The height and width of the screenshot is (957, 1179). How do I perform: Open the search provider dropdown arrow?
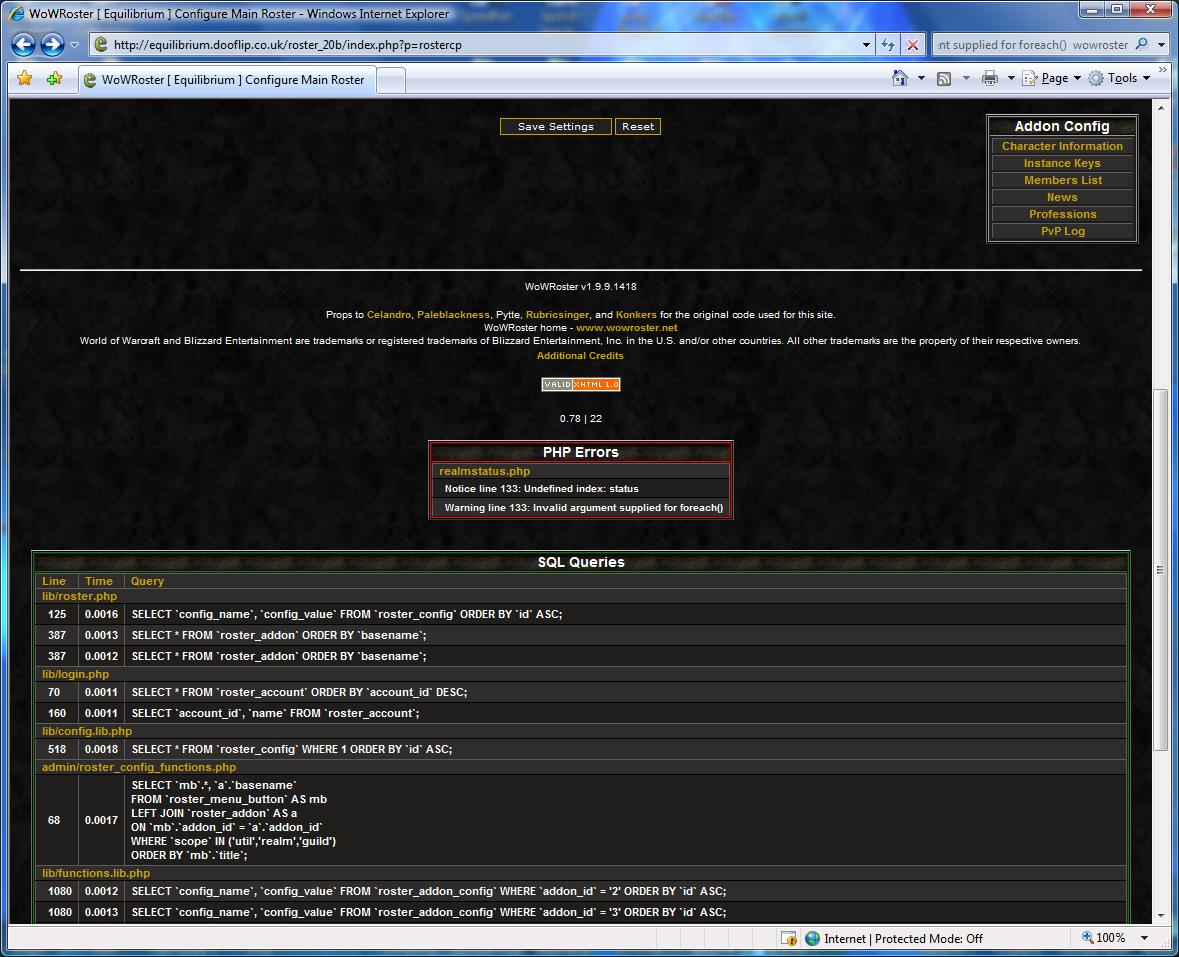pos(1161,45)
